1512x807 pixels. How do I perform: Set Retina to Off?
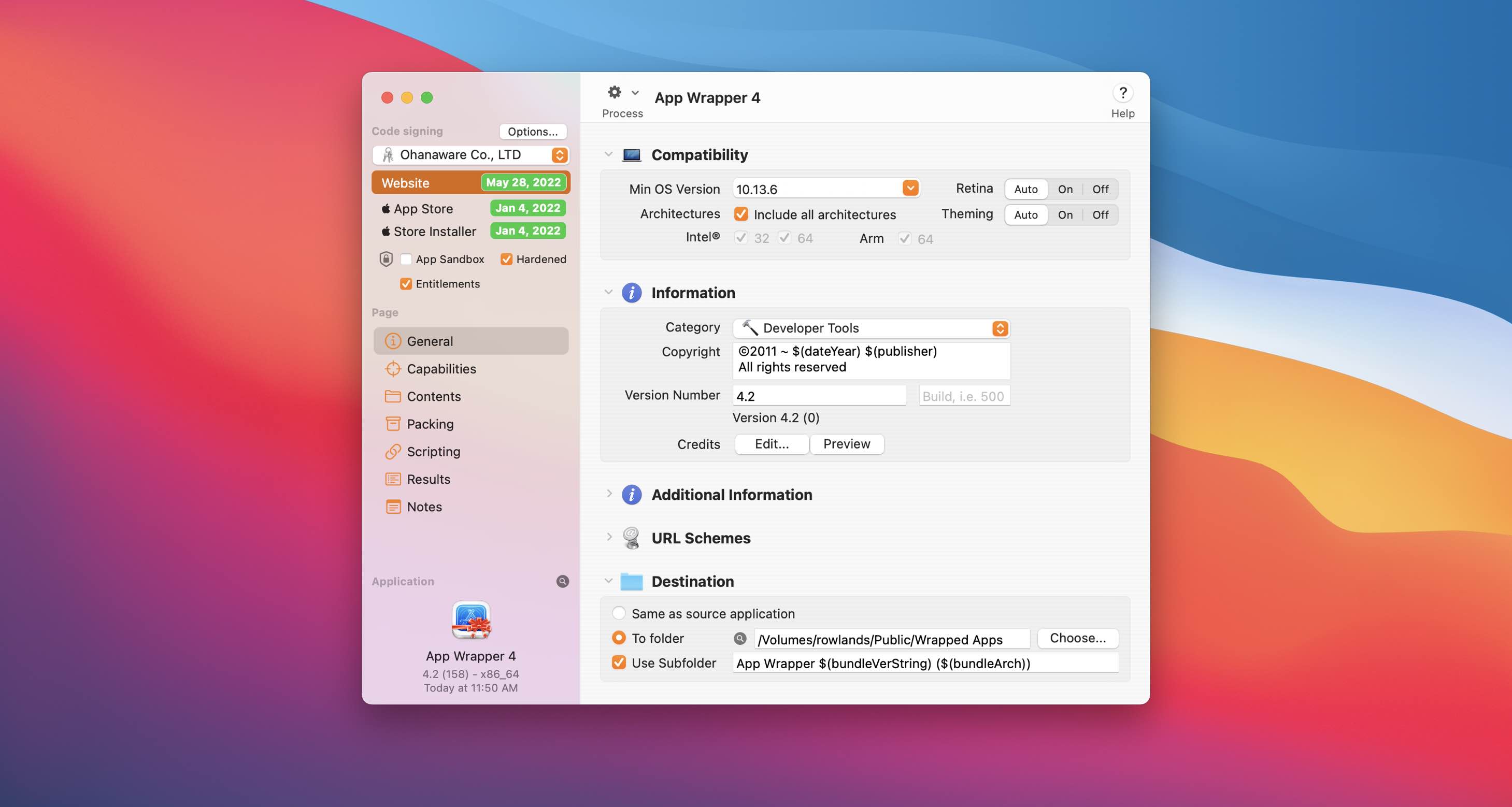(x=1101, y=189)
